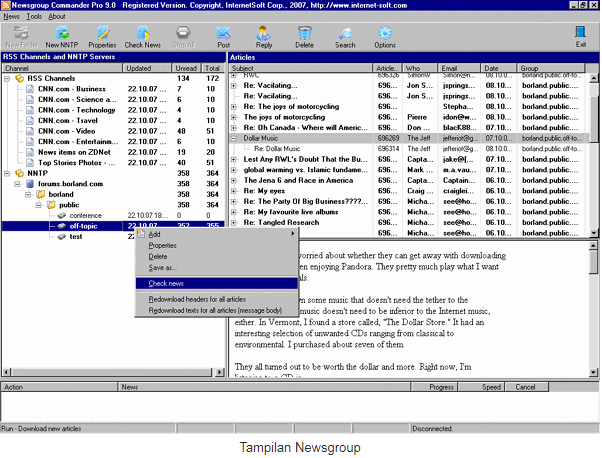Click the CNN.com - Video feed icon
602x458 pixels.
click(30, 131)
